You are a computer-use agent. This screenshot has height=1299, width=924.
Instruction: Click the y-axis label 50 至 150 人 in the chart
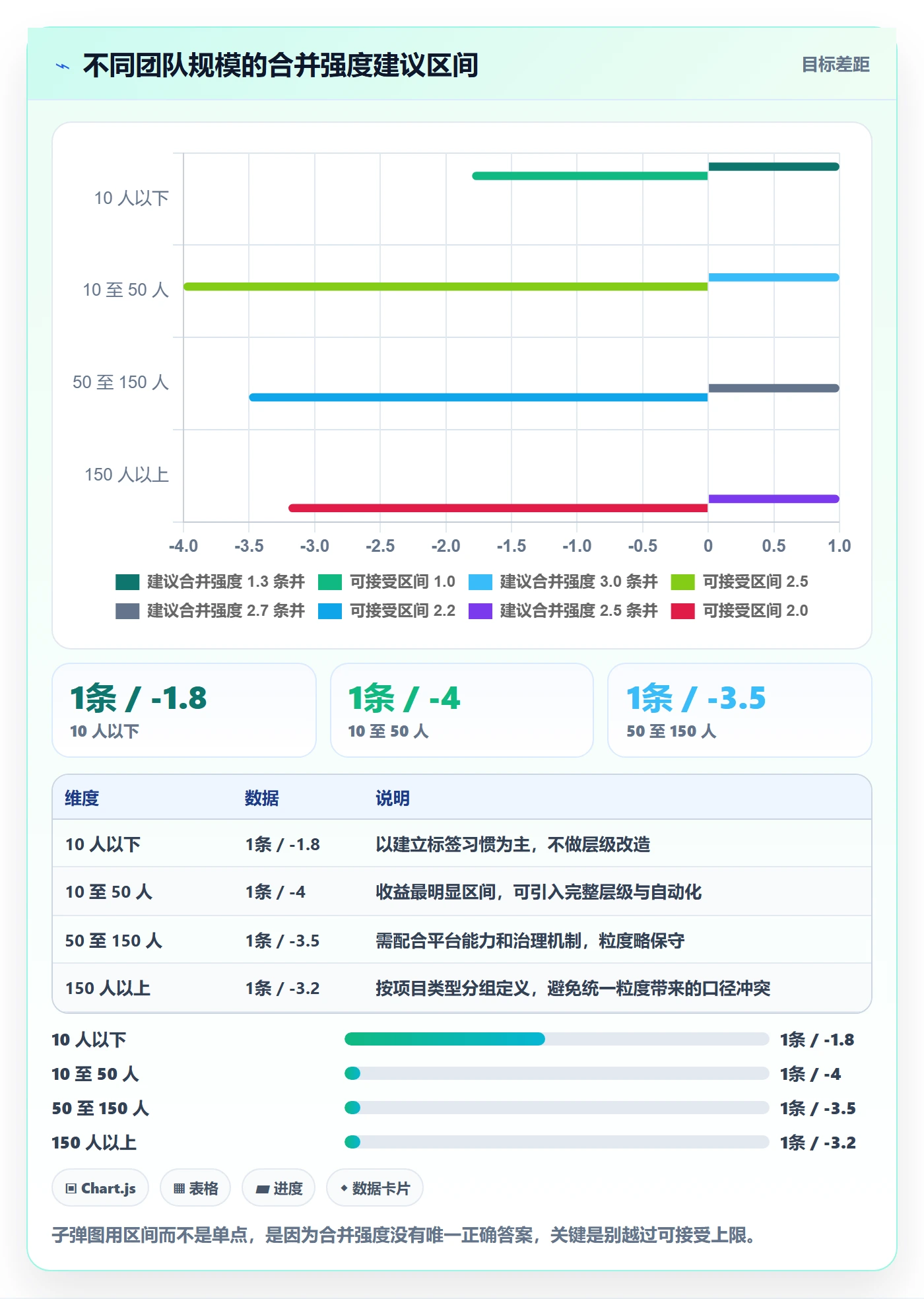[121, 382]
